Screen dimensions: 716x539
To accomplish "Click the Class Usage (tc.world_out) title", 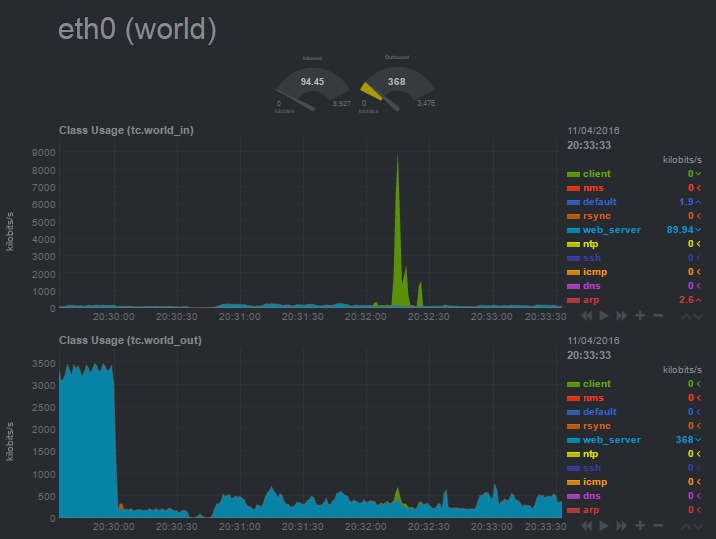I will click(130, 340).
